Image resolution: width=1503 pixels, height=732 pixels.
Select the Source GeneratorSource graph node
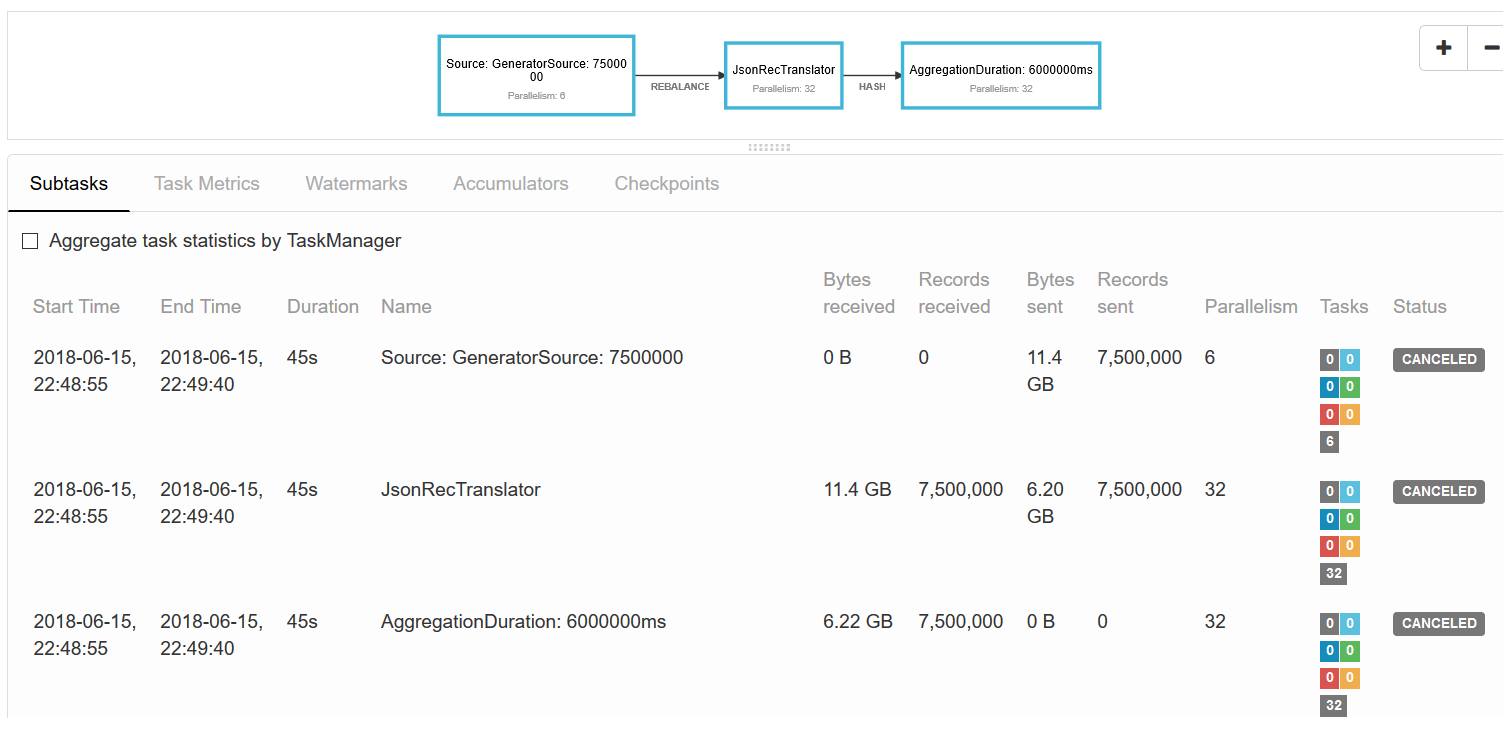(536, 76)
